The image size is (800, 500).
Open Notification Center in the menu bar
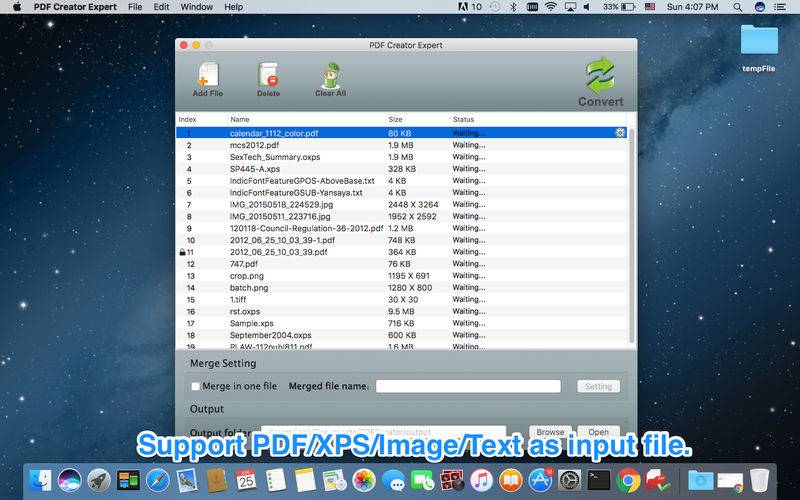pyautogui.click(x=780, y=7)
